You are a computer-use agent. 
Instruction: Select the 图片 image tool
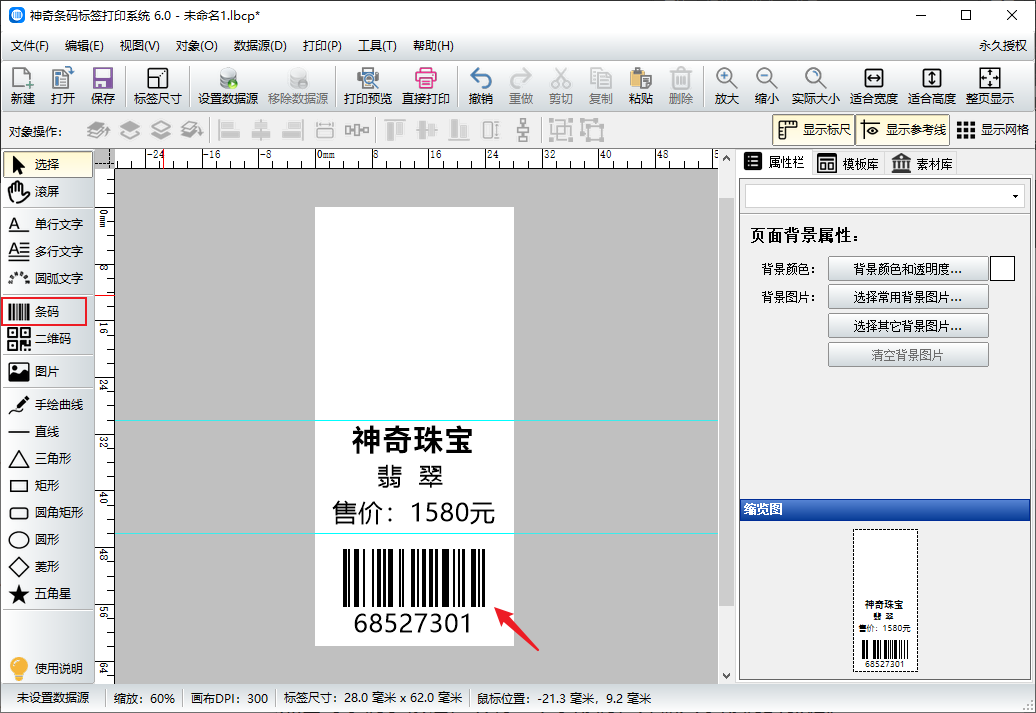click(48, 372)
